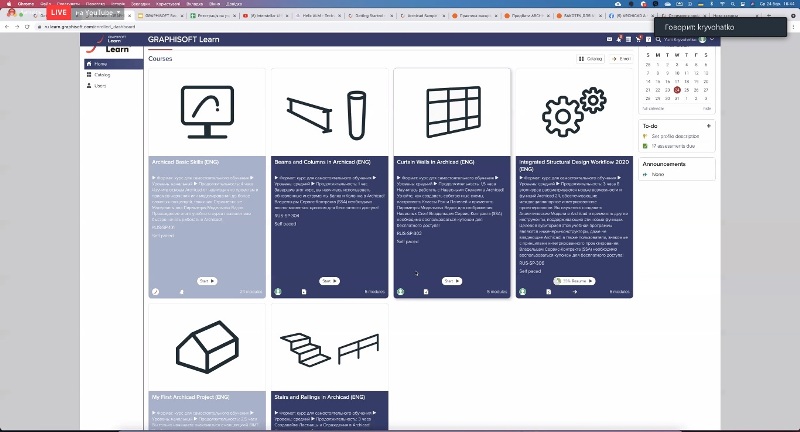800x432 pixels.
Task: Open the Stairs and Railings course thumbnail
Action: (330, 347)
